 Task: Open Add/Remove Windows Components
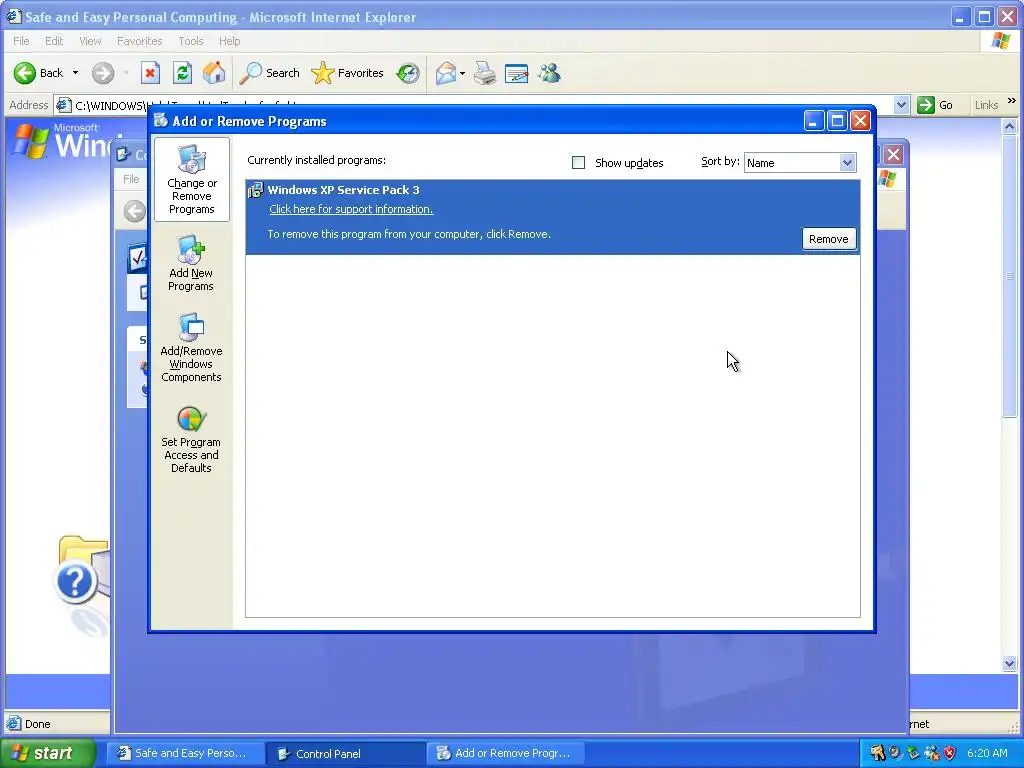coord(191,347)
